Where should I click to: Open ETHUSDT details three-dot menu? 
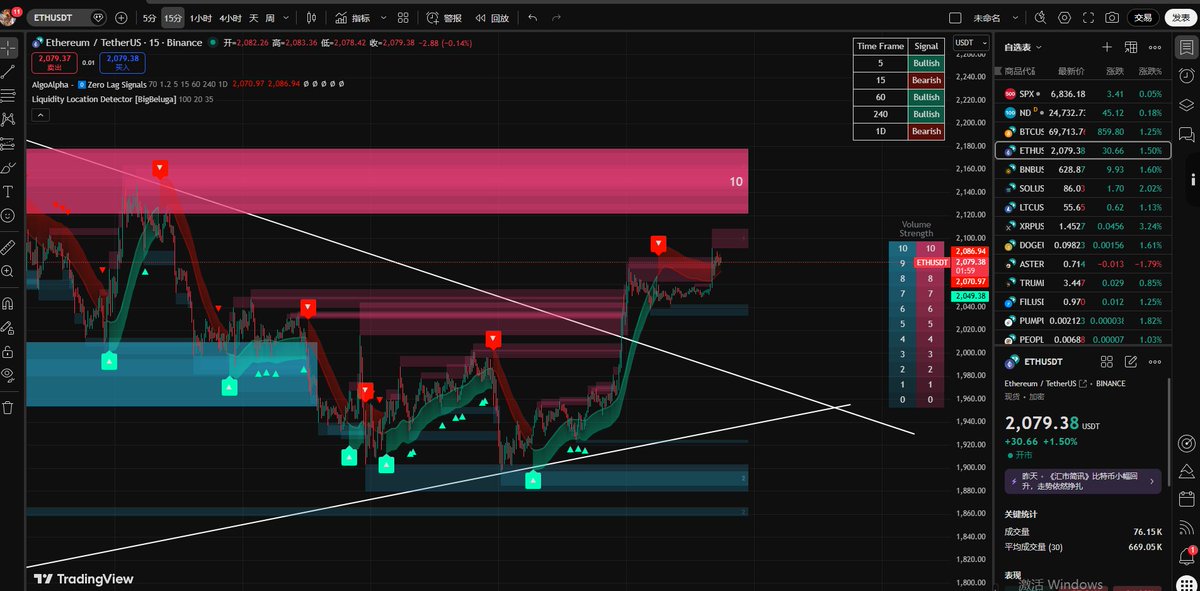click(x=1156, y=362)
